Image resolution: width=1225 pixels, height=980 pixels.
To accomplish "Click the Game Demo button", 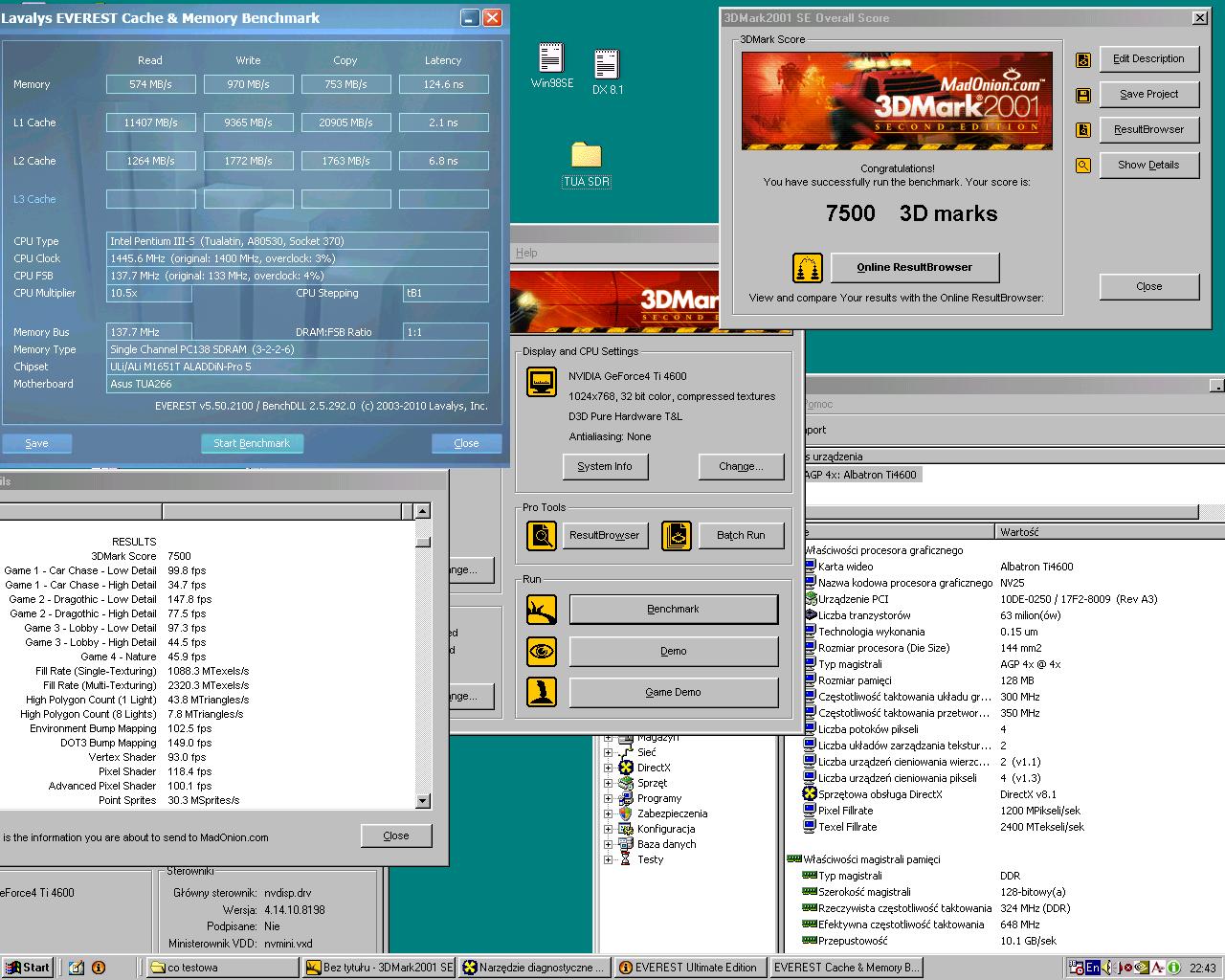I will (x=674, y=692).
